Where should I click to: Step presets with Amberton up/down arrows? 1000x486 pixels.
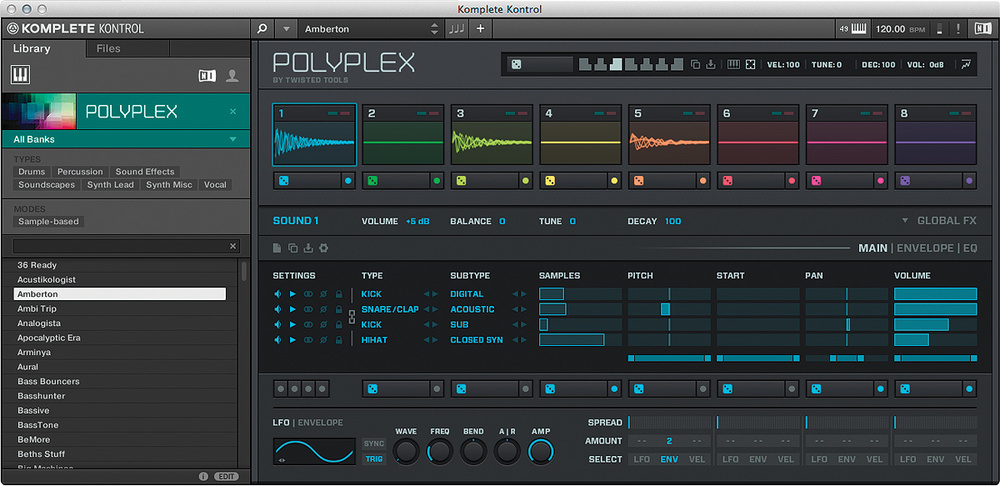point(435,29)
